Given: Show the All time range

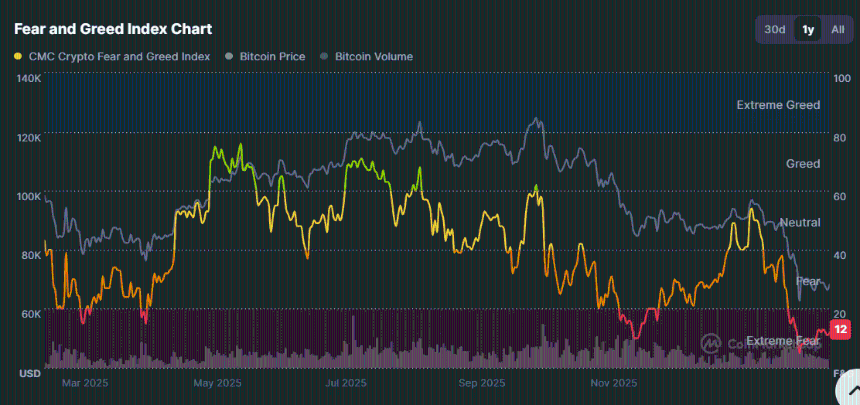Looking at the screenshot, I should (837, 30).
